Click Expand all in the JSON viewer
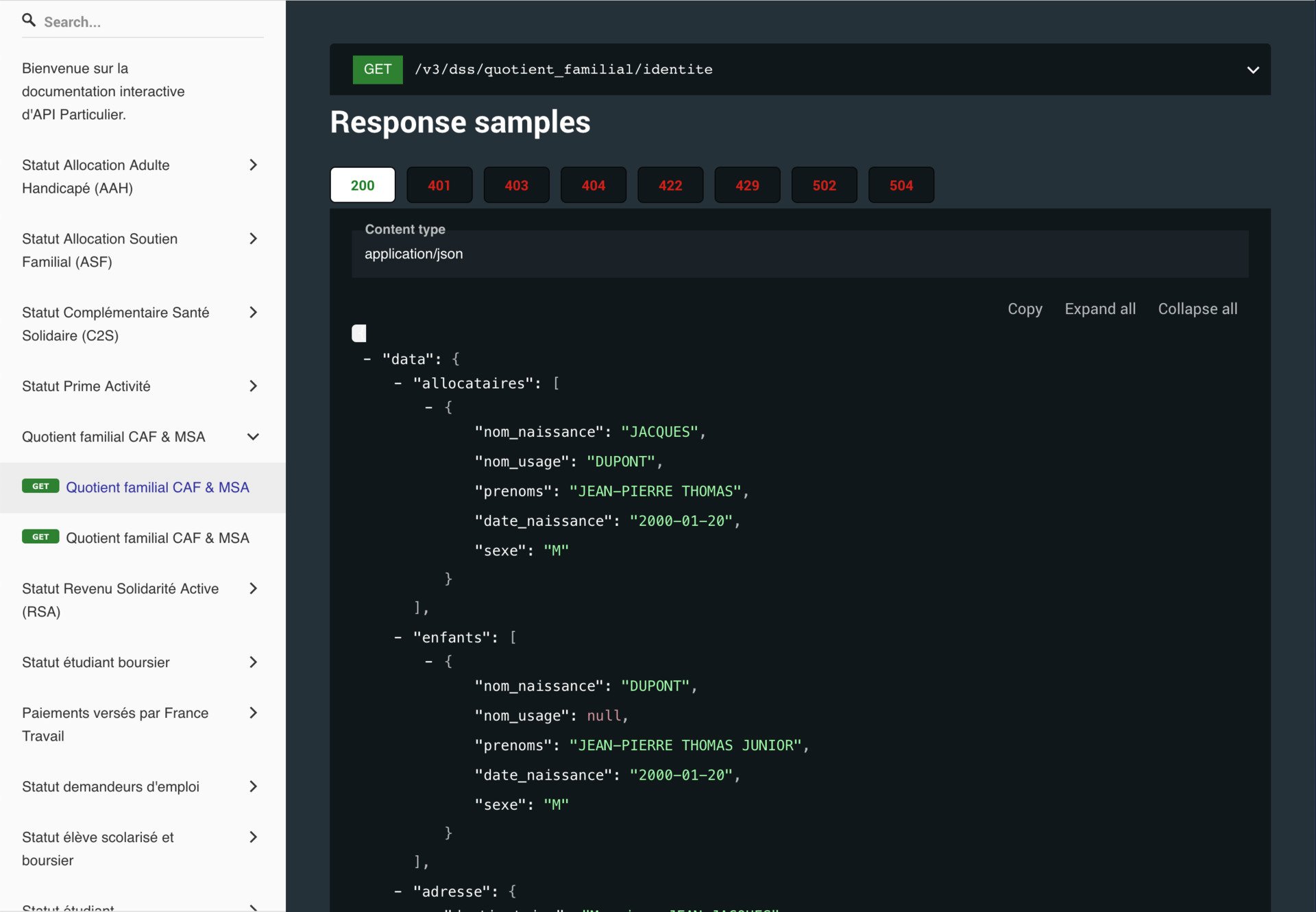 tap(1100, 309)
